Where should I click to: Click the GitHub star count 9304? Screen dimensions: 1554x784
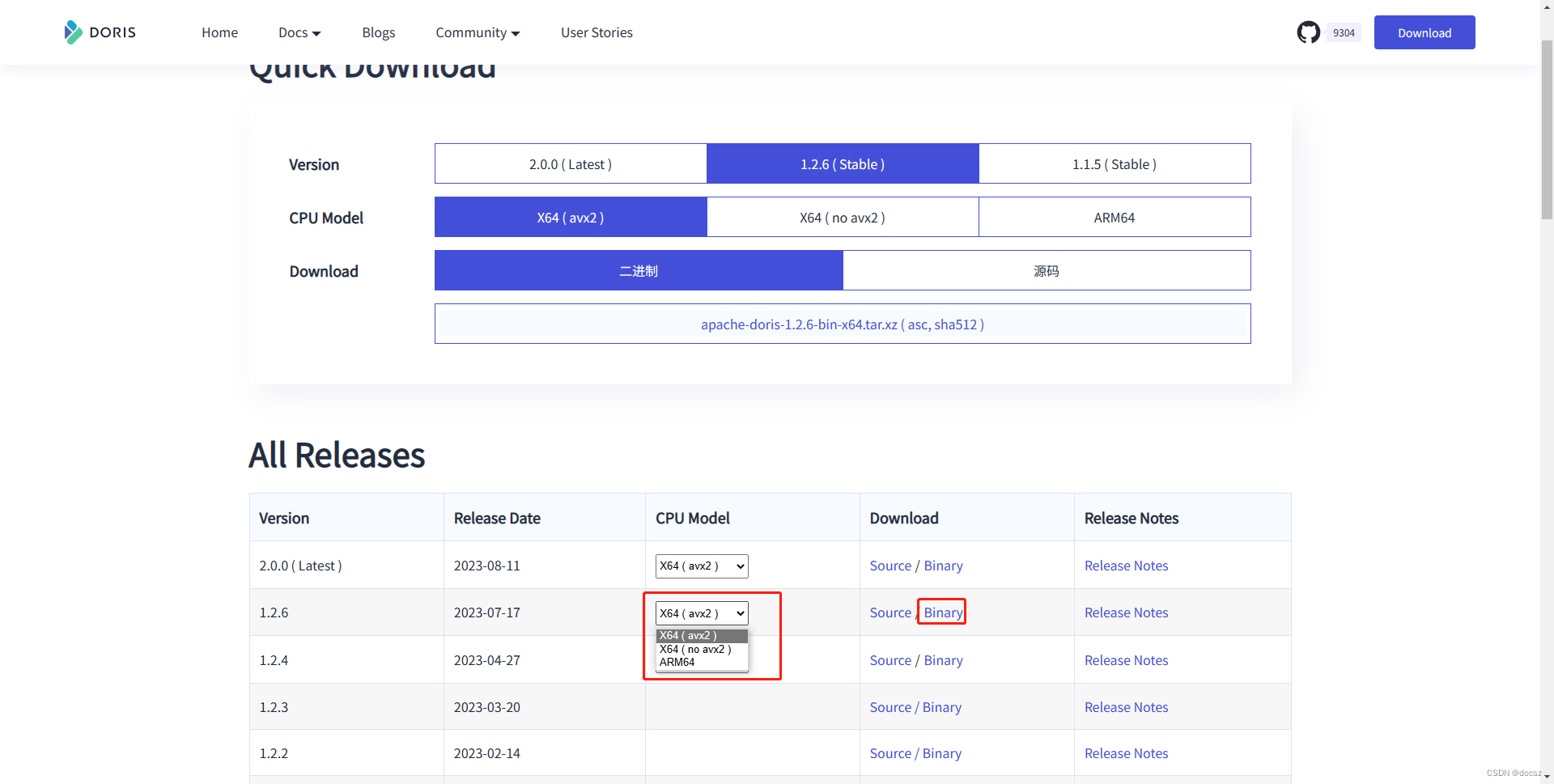point(1344,33)
